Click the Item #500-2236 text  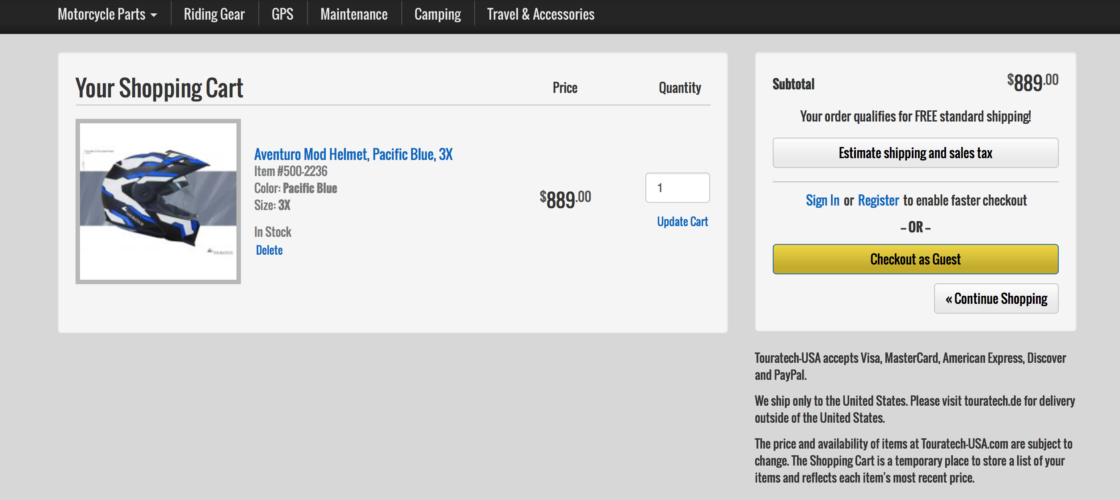click(x=291, y=171)
